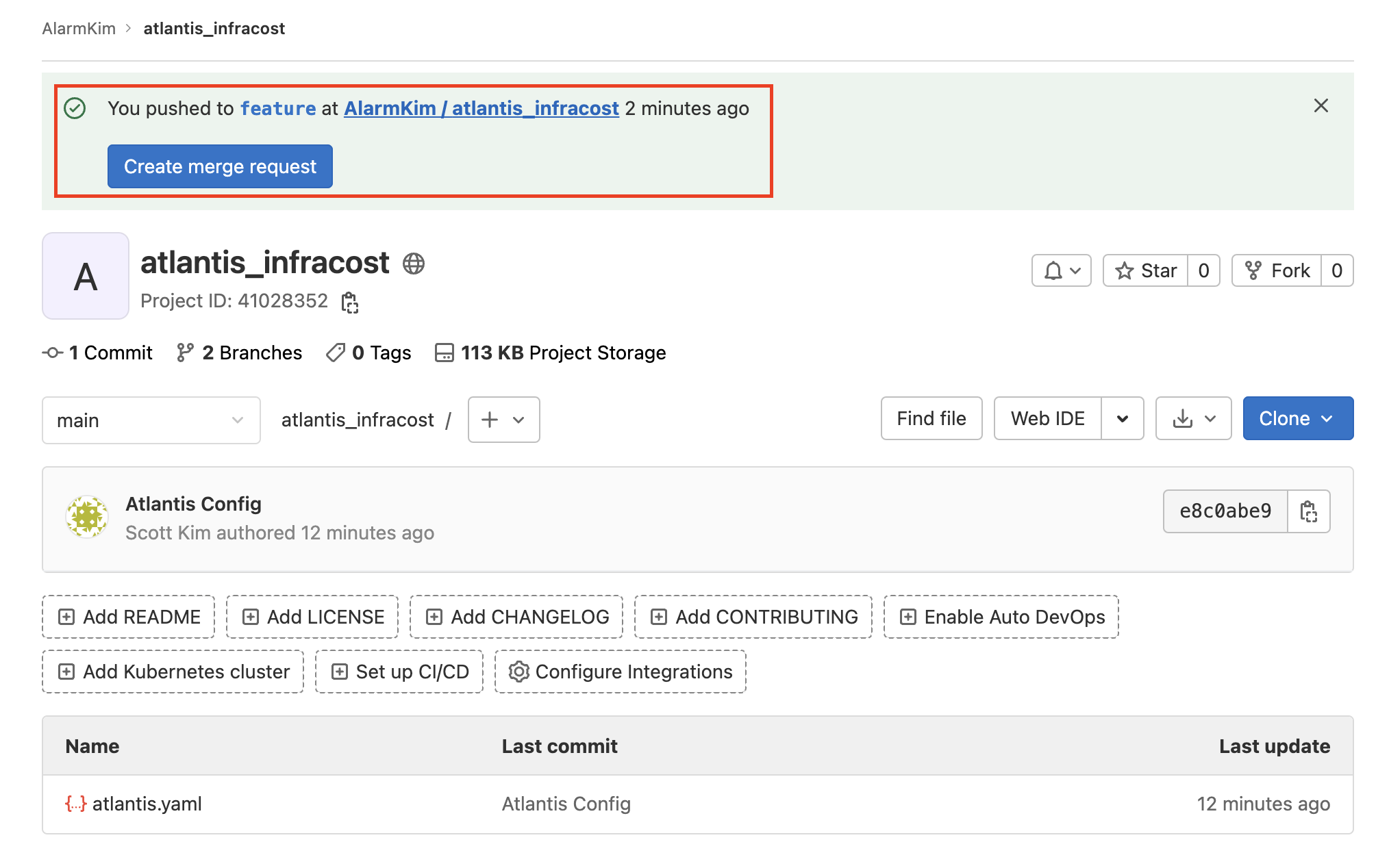Click Find file button

coord(931,419)
